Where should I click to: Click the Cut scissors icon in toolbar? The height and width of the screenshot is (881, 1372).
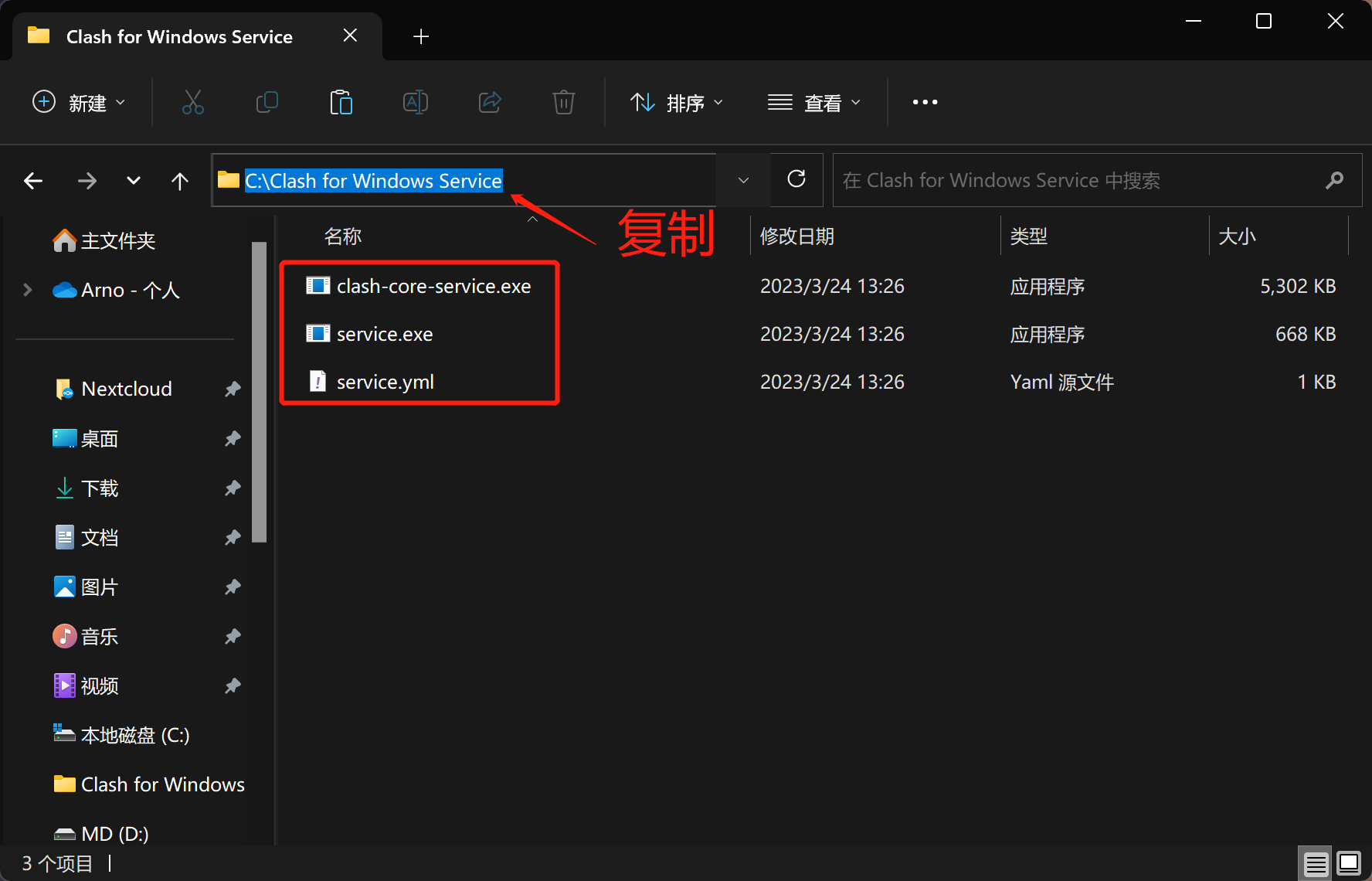tap(192, 102)
